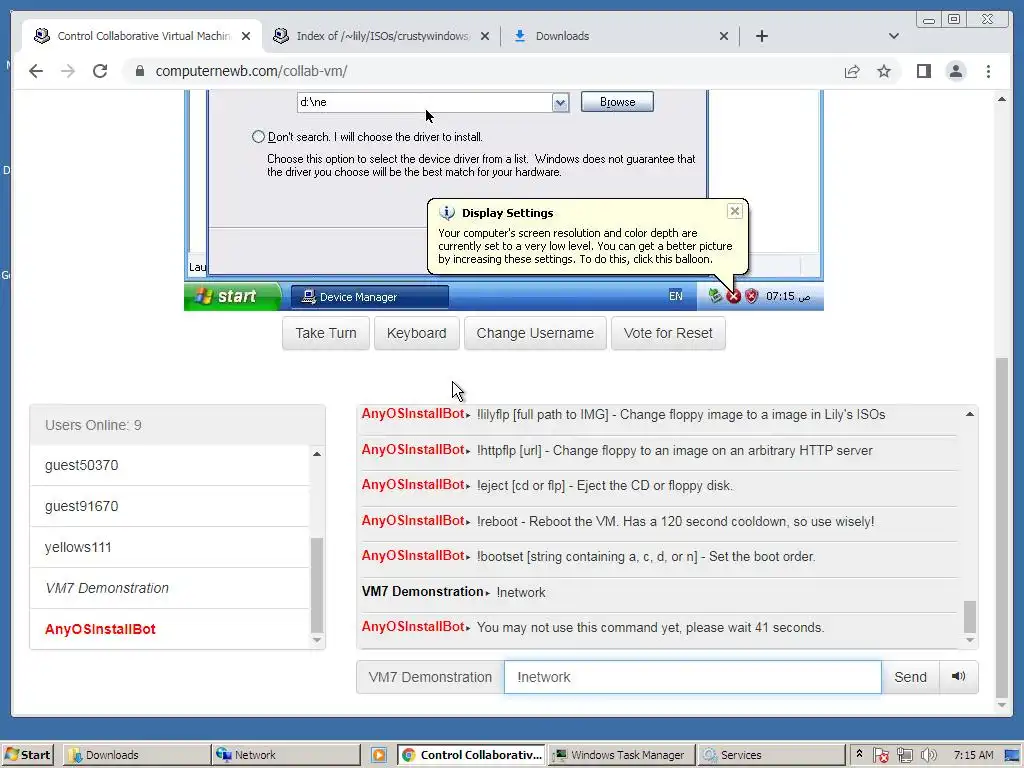Click users list scroll up arrow

pyautogui.click(x=317, y=454)
